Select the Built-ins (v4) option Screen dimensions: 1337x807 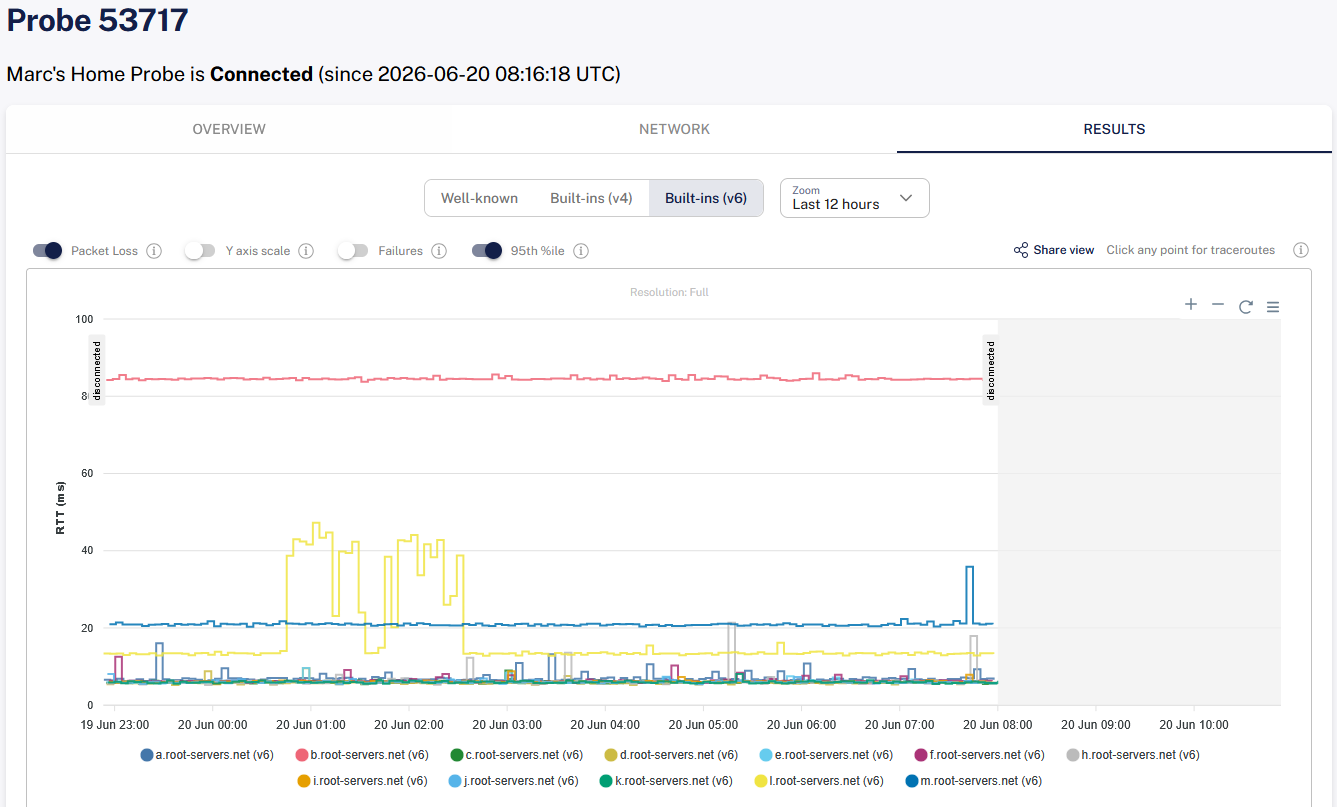(x=591, y=198)
